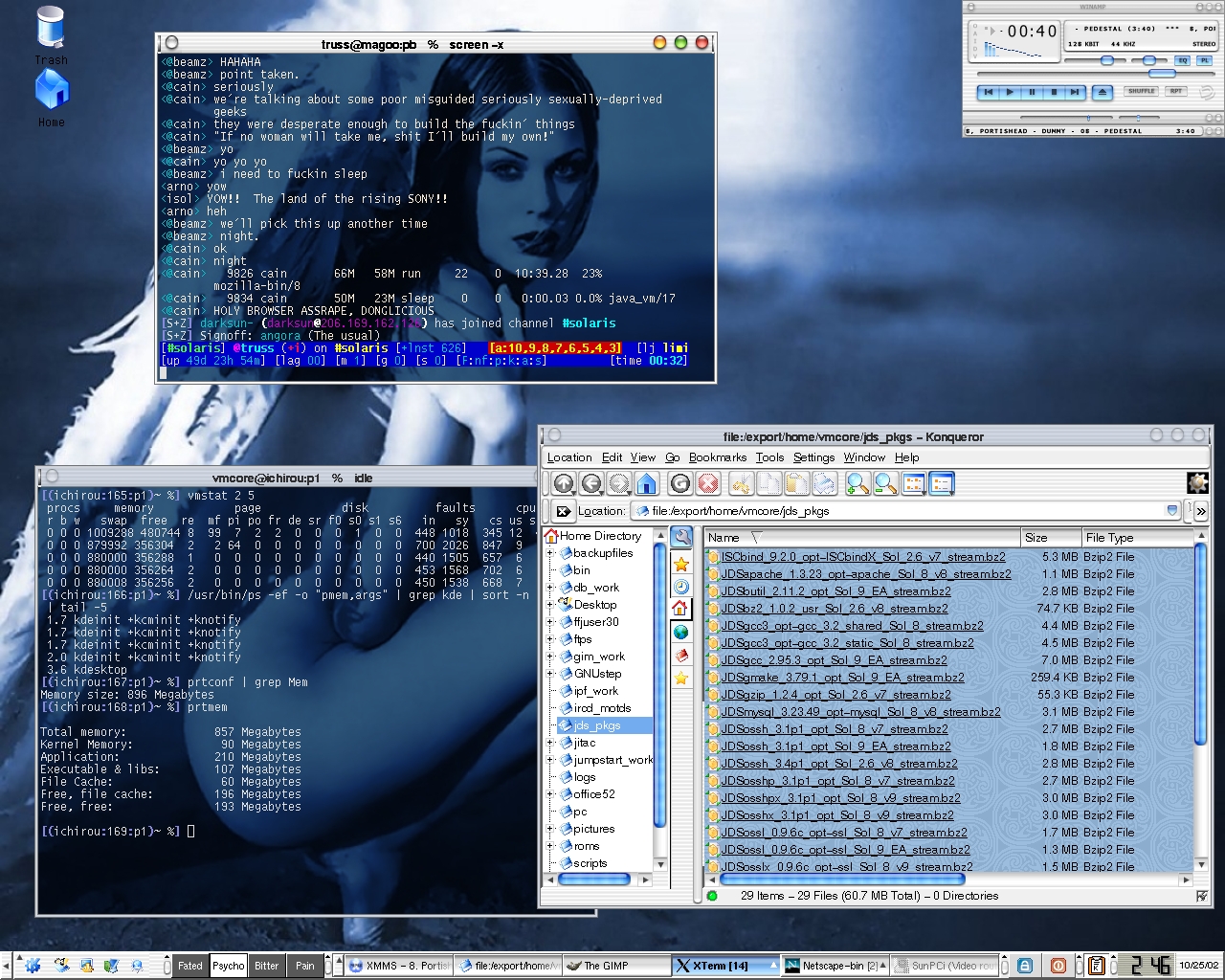
Task: Click the Home button in Konqueror toolbar
Action: click(647, 484)
